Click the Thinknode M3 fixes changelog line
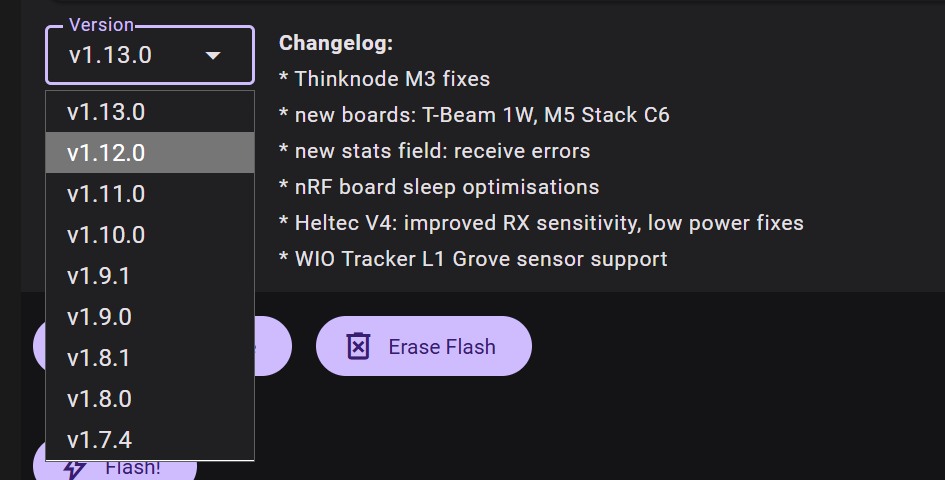This screenshot has height=480, width=945. [x=385, y=79]
